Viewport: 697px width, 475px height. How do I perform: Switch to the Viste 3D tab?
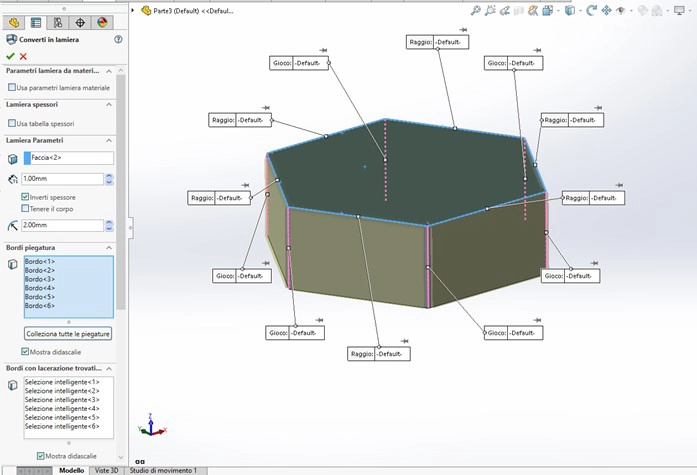[107, 470]
